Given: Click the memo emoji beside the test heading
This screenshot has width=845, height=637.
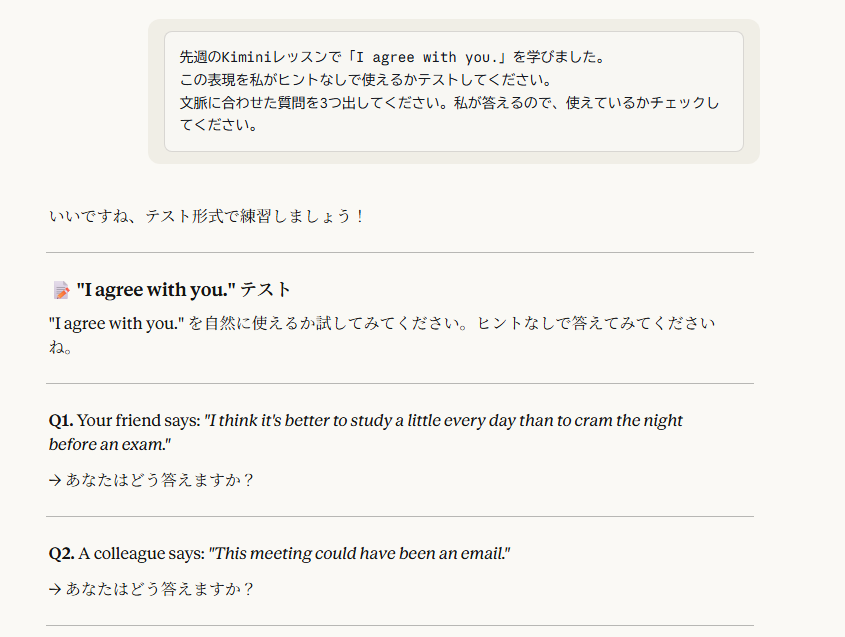Looking at the screenshot, I should point(61,290).
